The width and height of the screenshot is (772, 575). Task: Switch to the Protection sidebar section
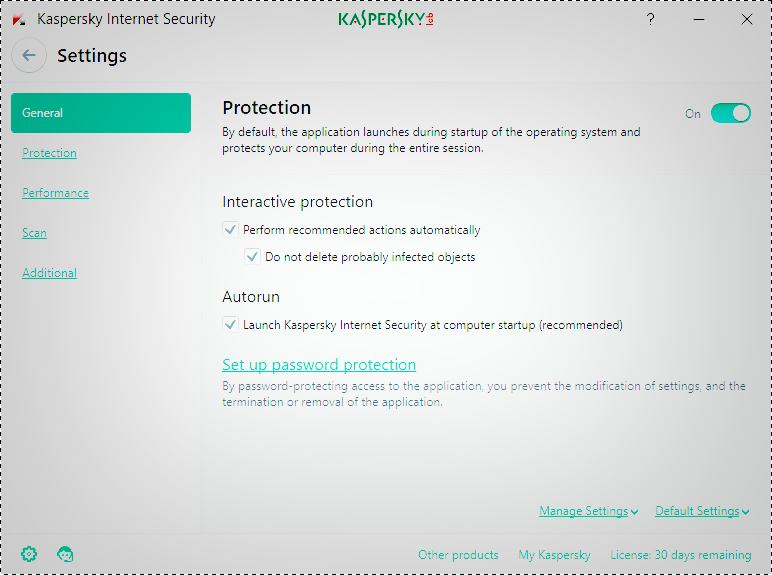(x=49, y=153)
